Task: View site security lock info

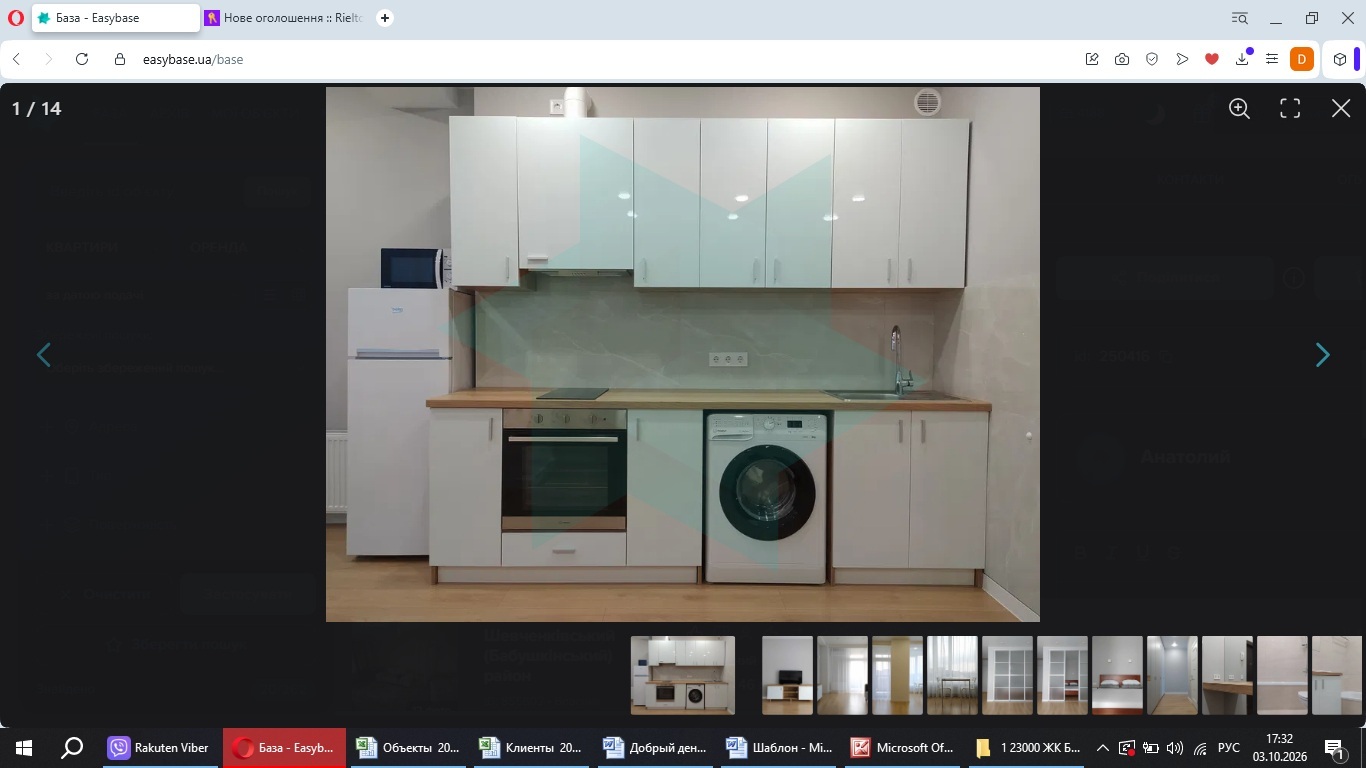Action: (x=120, y=59)
